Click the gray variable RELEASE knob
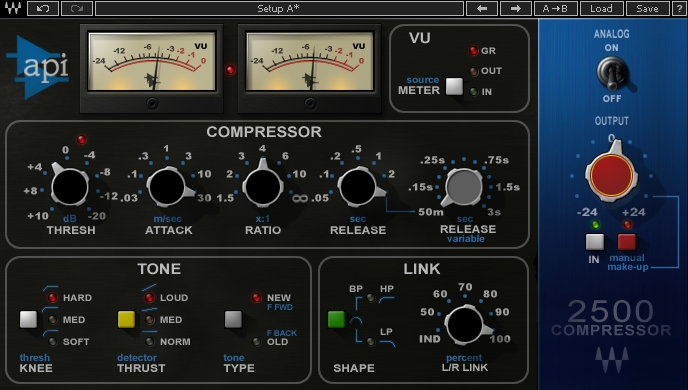The image size is (688, 390). [x=463, y=187]
